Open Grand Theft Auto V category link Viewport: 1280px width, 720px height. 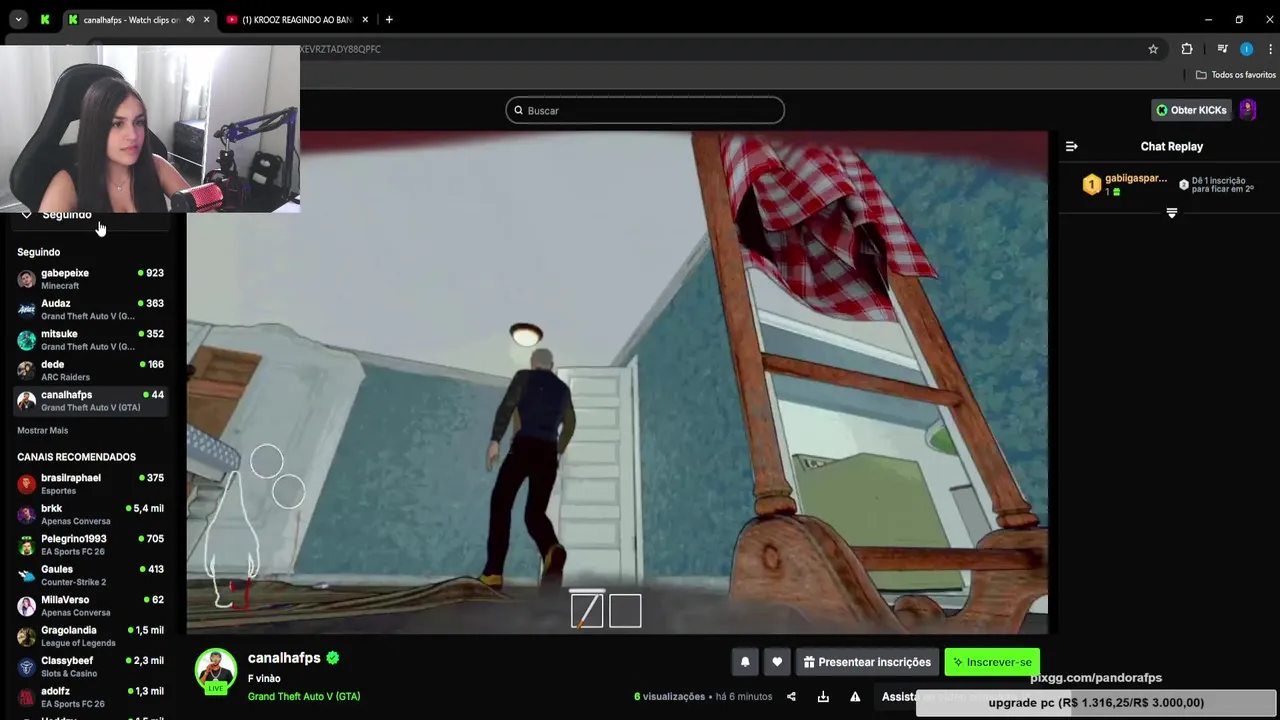304,696
